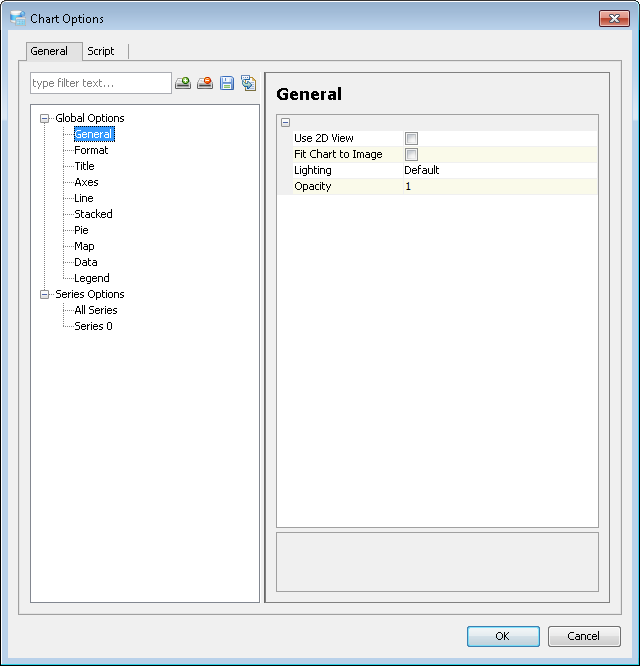The width and height of the screenshot is (640, 666).
Task: Select All Series under Series Options
Action: click(x=96, y=310)
